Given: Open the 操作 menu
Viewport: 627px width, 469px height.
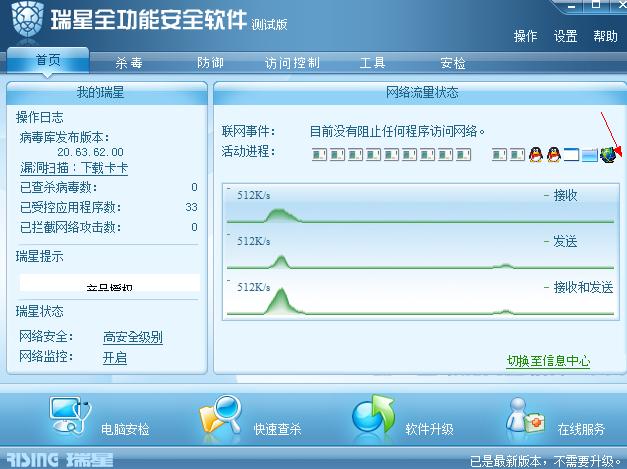Looking at the screenshot, I should click(525, 36).
